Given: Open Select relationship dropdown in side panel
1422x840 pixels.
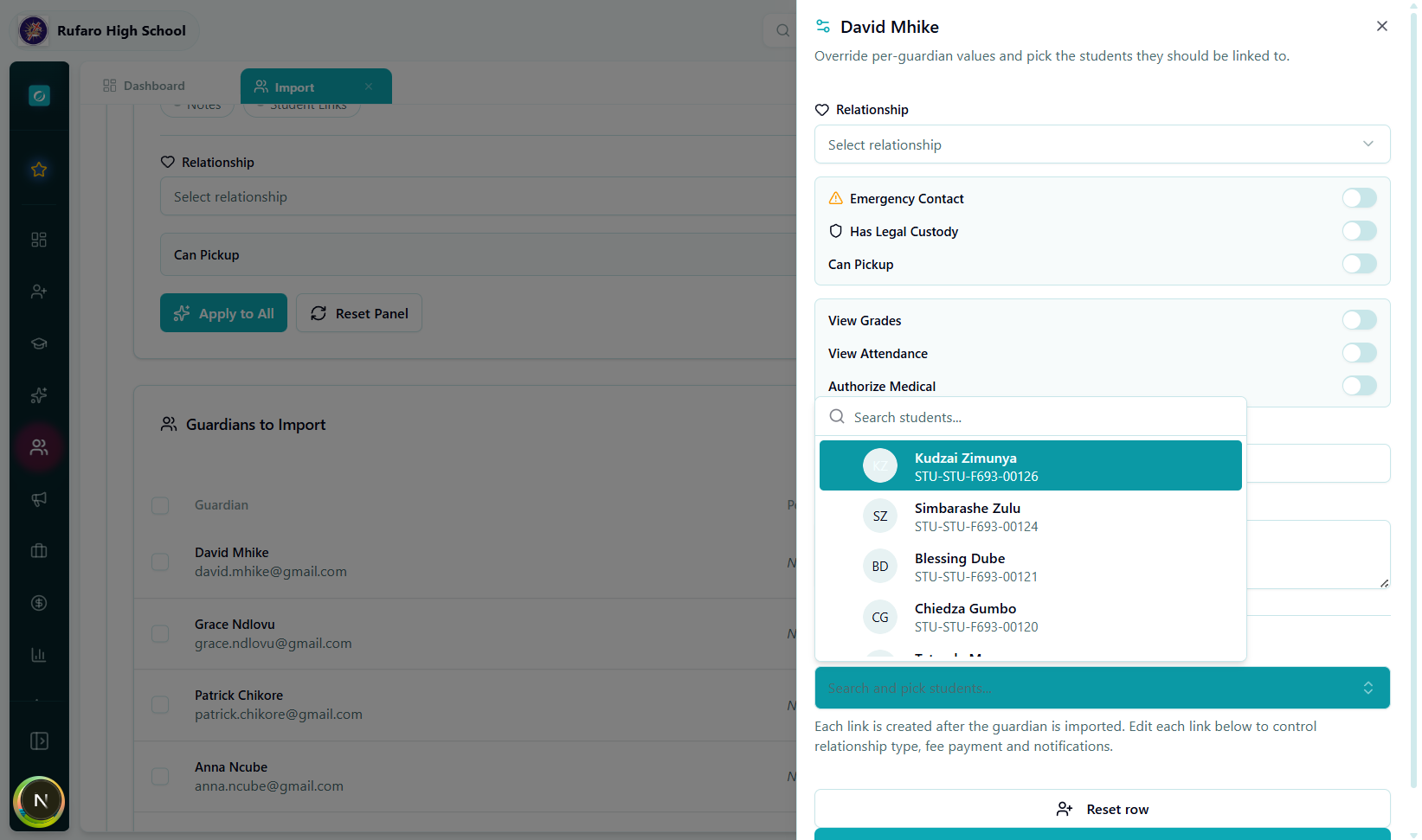Looking at the screenshot, I should click(1102, 144).
